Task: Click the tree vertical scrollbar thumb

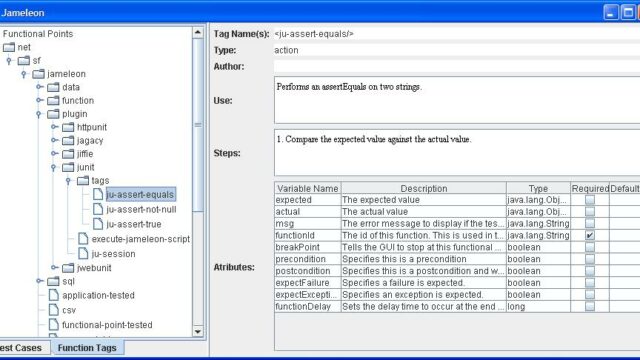Action: [198, 125]
